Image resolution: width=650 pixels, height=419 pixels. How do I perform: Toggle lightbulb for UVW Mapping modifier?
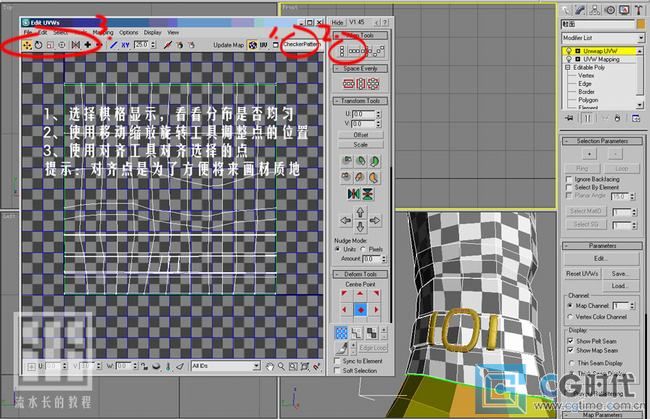tap(569, 59)
